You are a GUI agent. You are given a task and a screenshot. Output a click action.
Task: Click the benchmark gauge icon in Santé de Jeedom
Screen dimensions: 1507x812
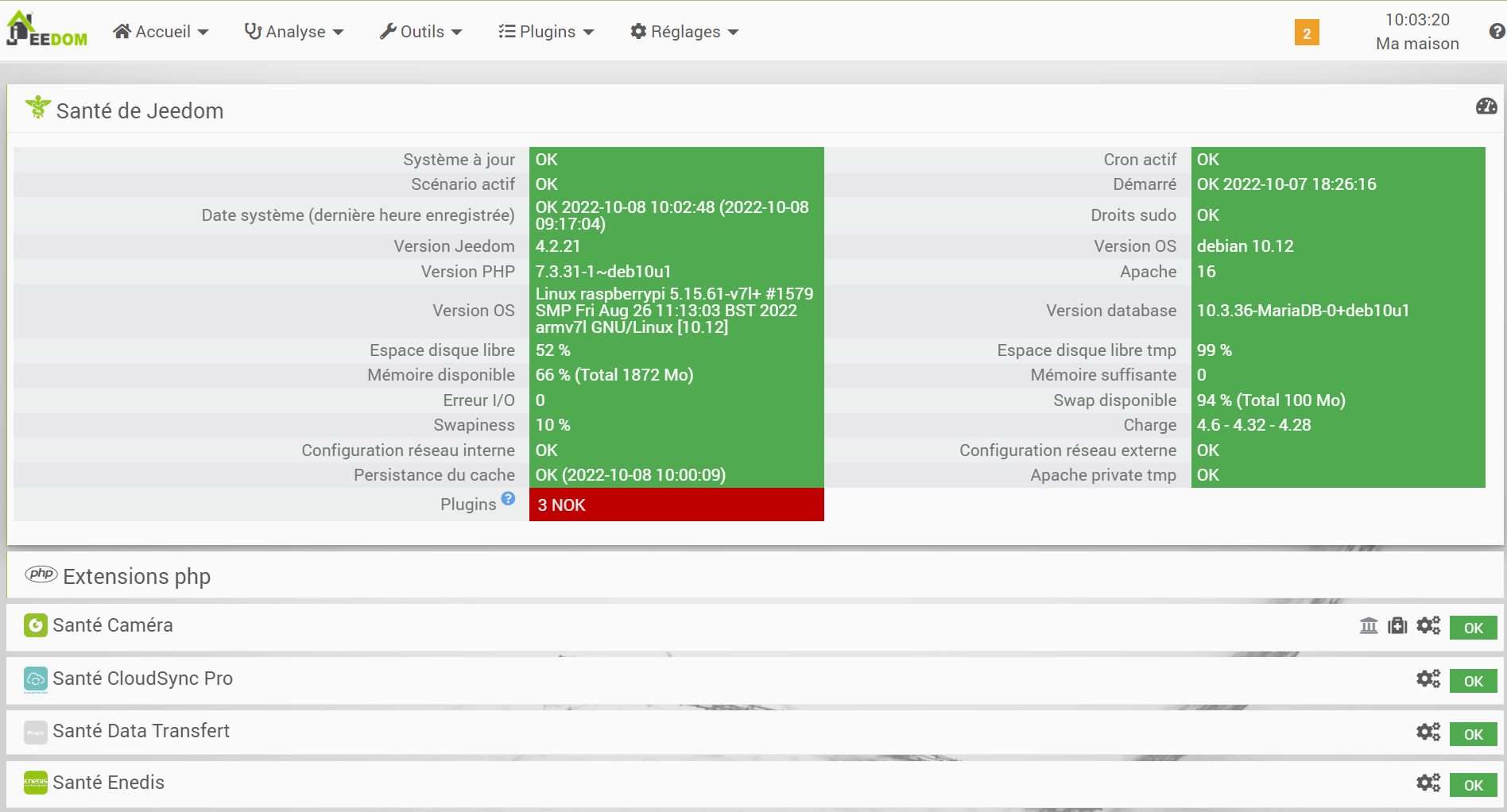[x=1486, y=106]
